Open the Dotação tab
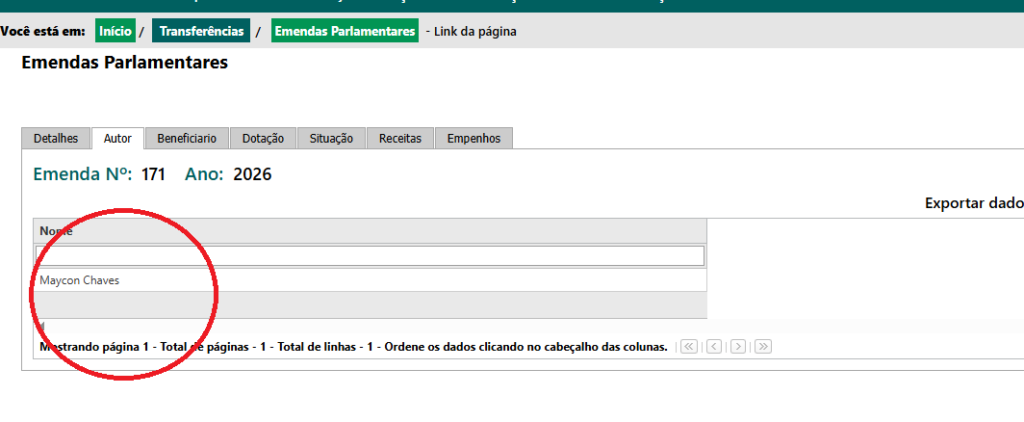The height and width of the screenshot is (422, 1024). [263, 139]
